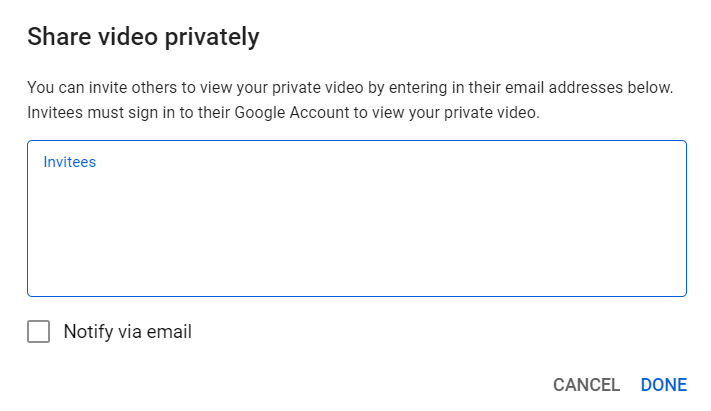Click the first description line about inviting others
The width and height of the screenshot is (711, 411).
(350, 88)
